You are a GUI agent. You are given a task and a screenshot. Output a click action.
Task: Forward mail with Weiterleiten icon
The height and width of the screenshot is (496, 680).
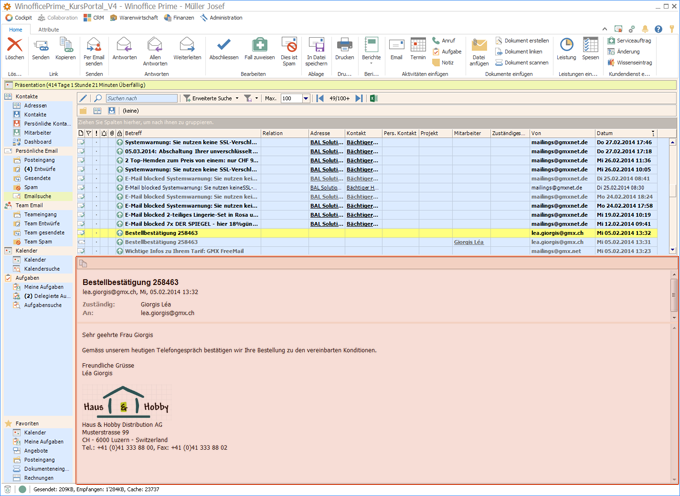point(187,45)
